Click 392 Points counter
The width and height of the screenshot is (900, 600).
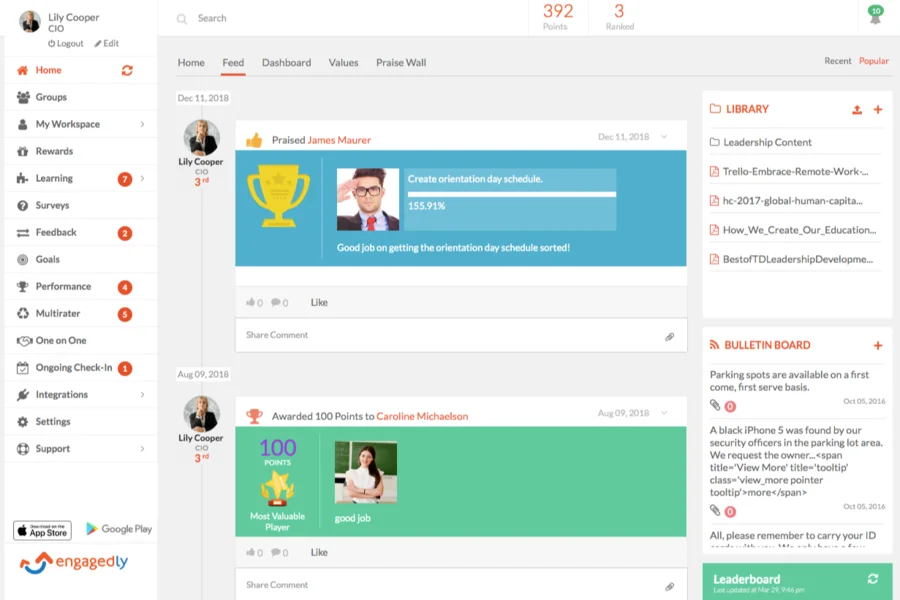[558, 17]
